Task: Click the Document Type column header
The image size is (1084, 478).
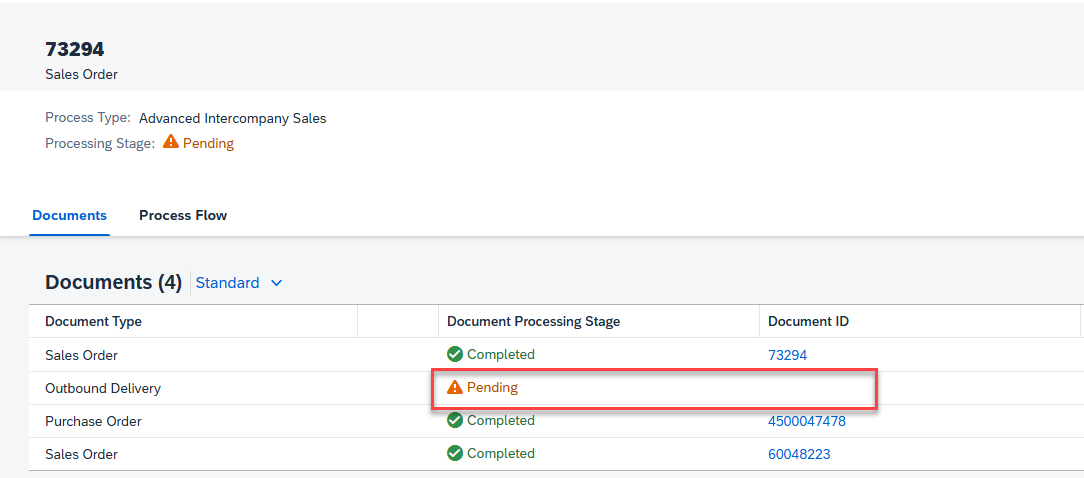Action: pos(93,322)
